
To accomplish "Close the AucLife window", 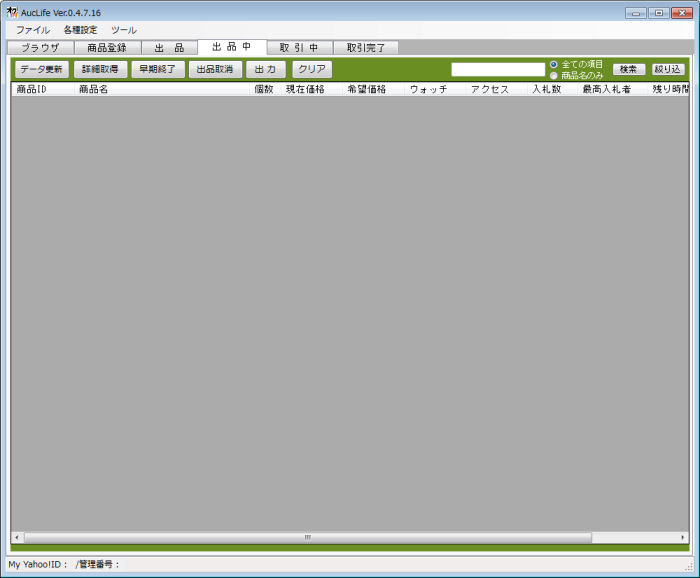I will point(682,13).
